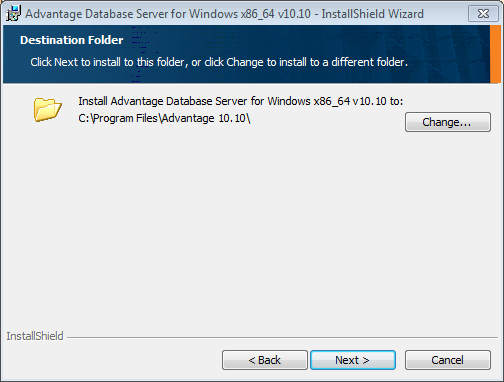Open the Change... folder dialog
This screenshot has height=382, width=504.
448,122
